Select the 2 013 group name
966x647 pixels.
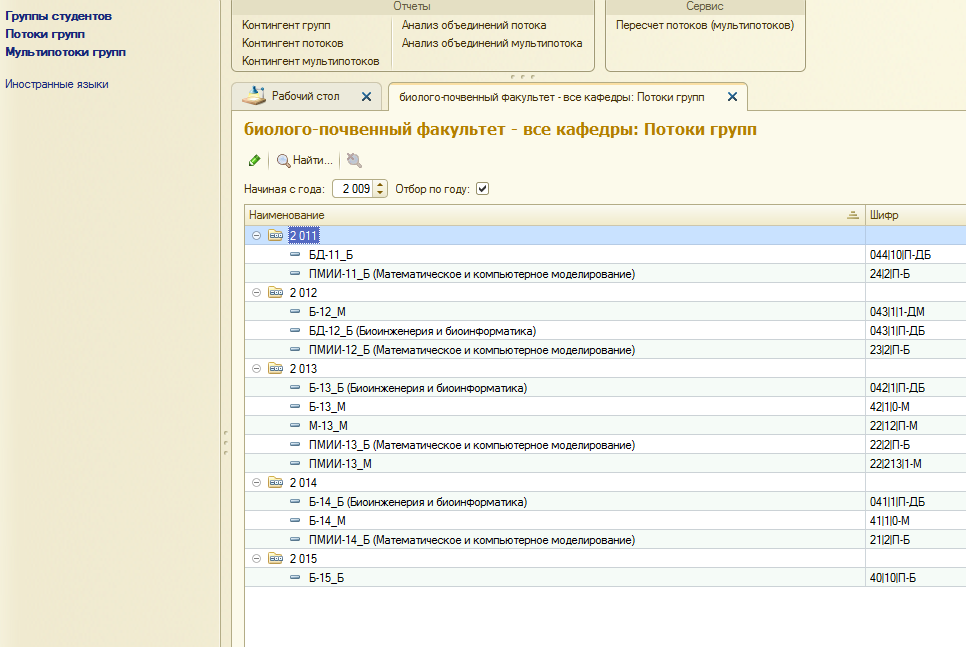[x=303, y=368]
